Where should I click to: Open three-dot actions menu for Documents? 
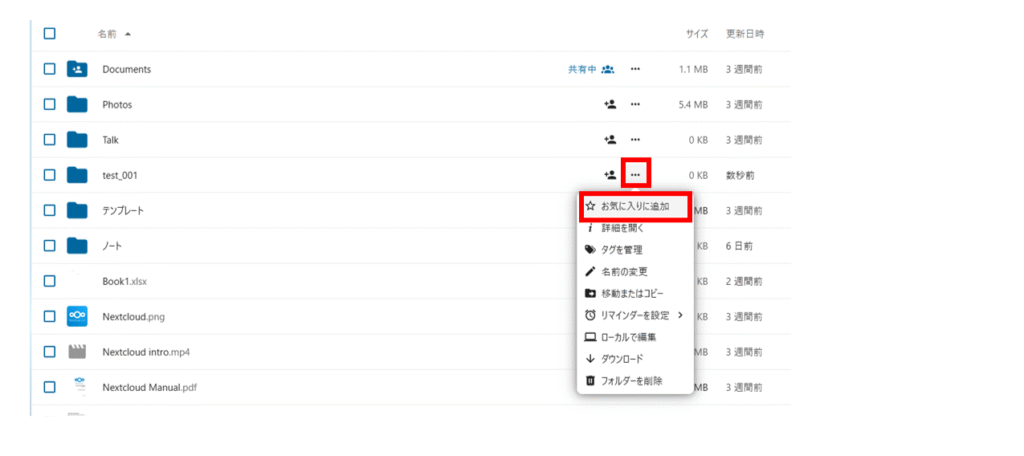coord(635,69)
